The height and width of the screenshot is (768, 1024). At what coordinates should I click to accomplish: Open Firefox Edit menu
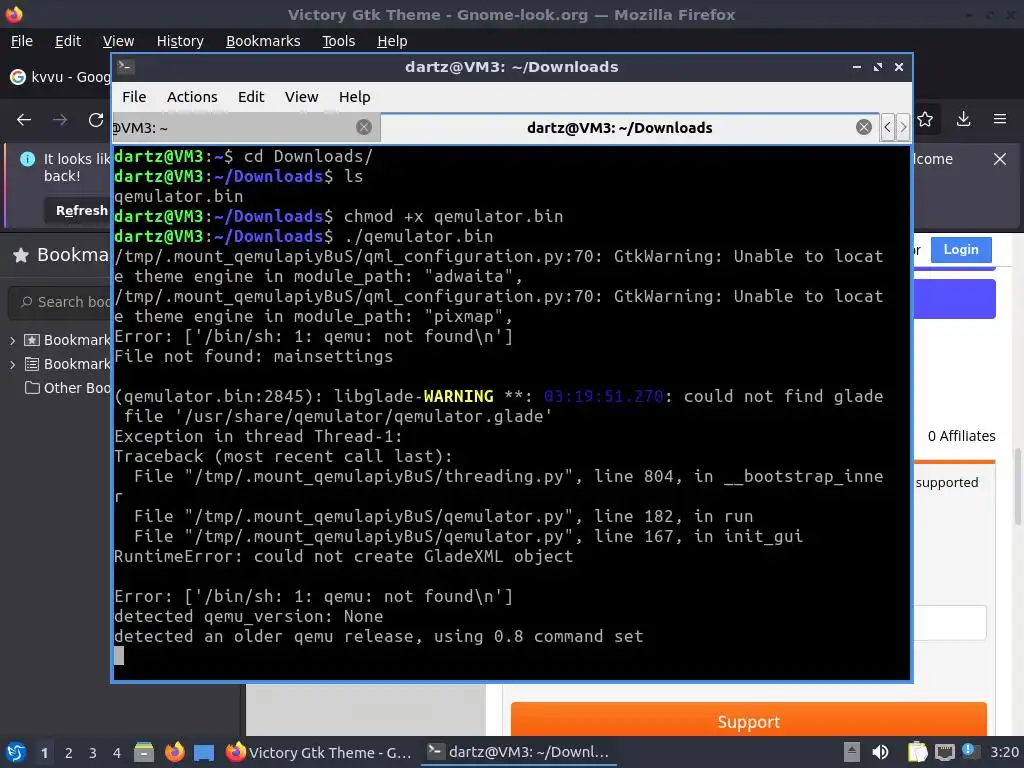(x=68, y=41)
